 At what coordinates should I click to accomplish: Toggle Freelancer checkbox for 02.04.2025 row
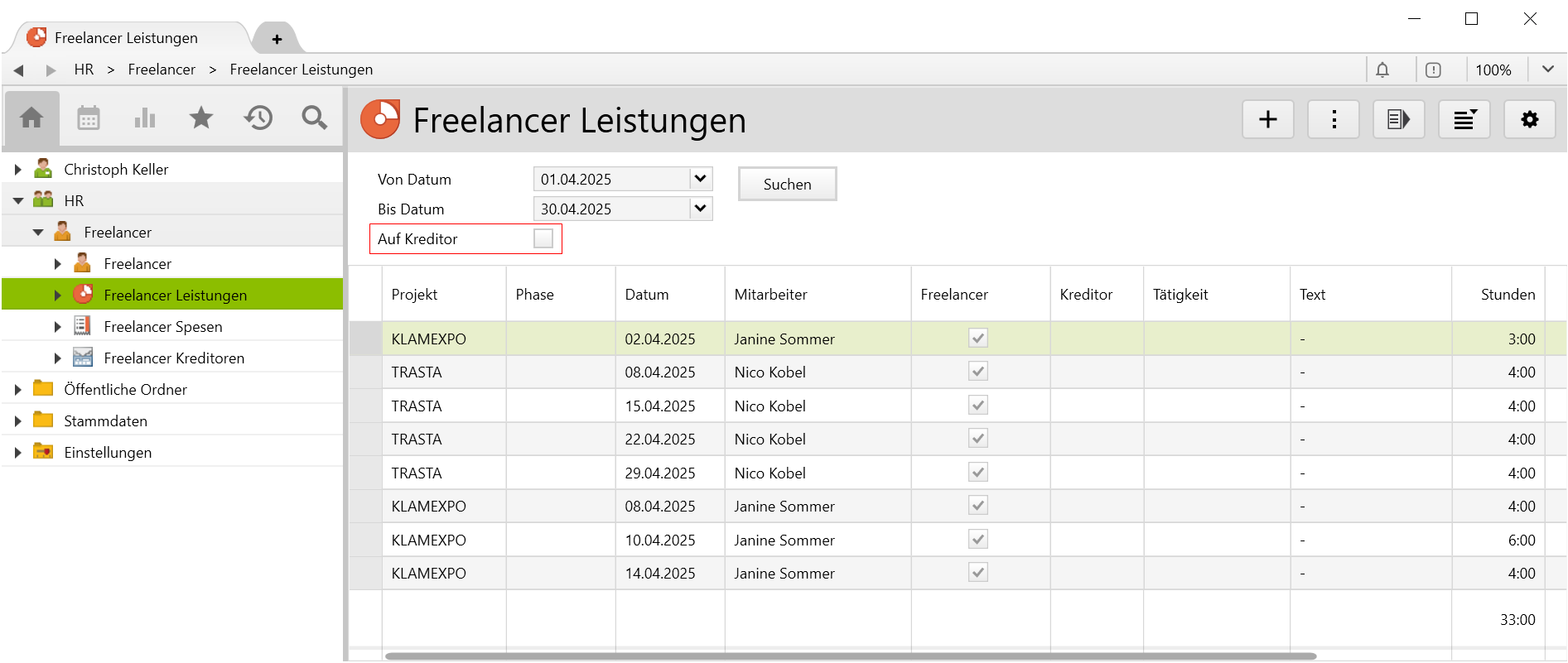(x=978, y=339)
